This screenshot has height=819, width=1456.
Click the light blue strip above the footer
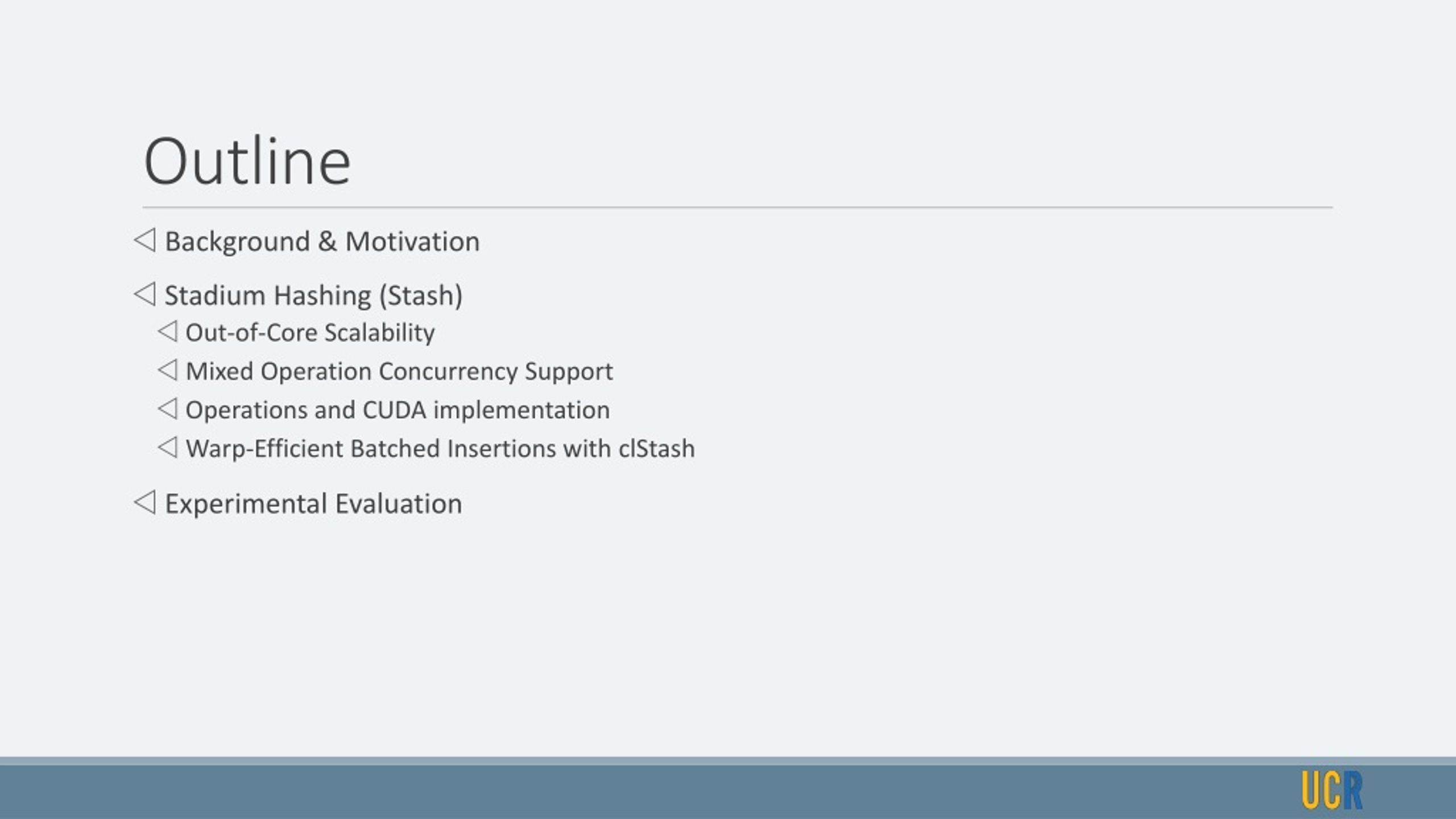click(x=728, y=761)
